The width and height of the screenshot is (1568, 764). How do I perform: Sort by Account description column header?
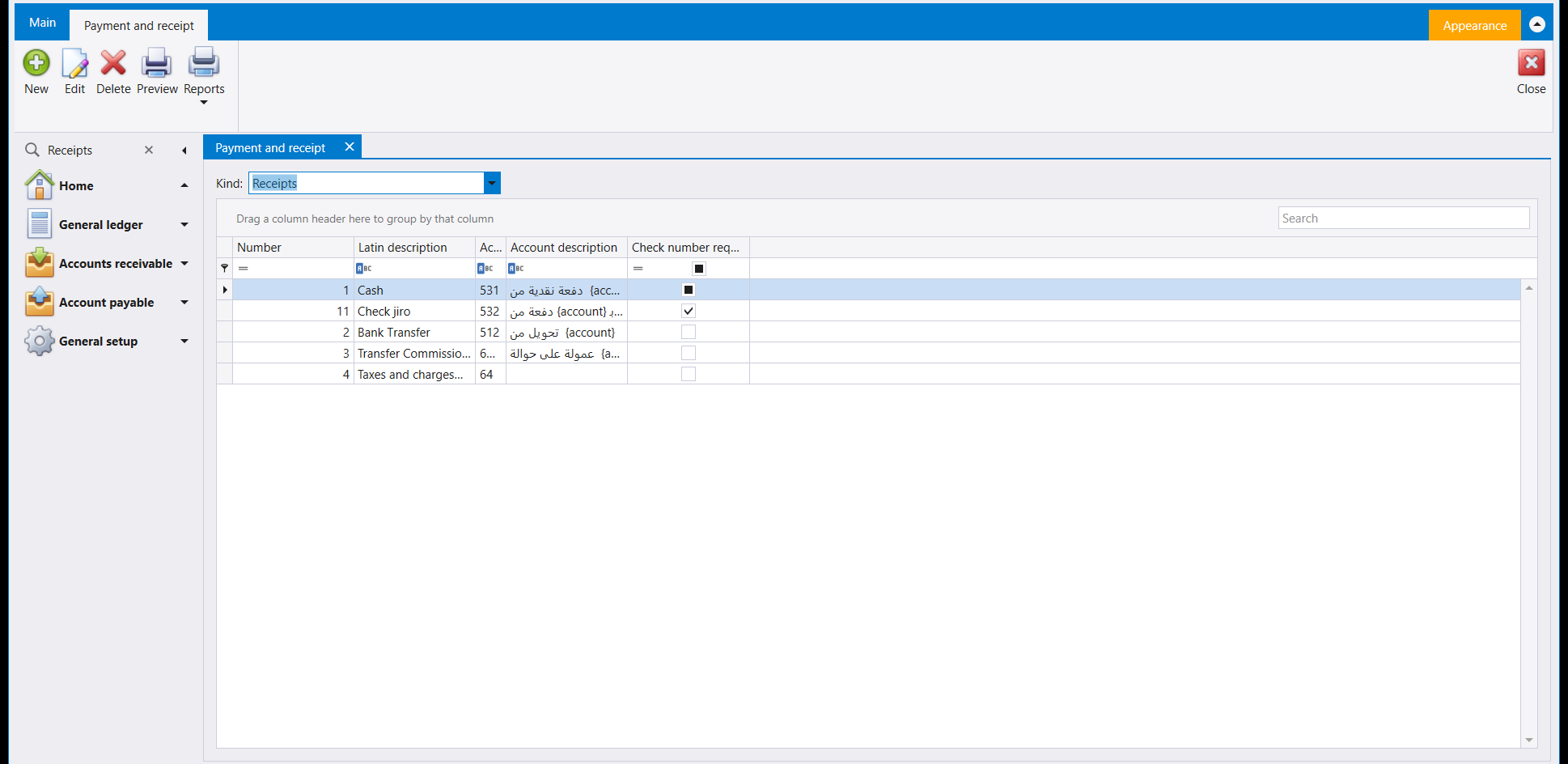coord(566,248)
